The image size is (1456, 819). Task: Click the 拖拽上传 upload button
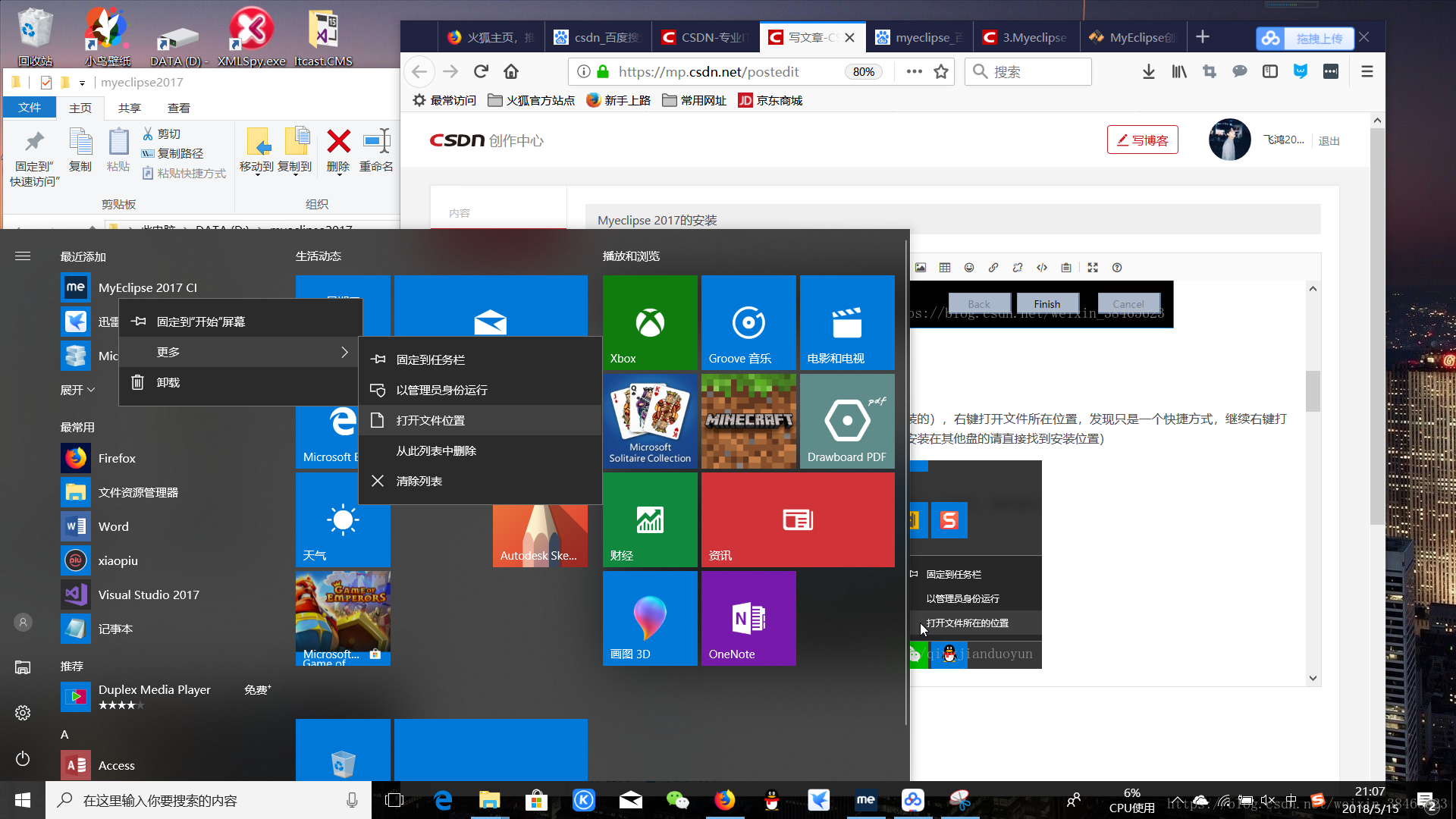click(x=1304, y=38)
